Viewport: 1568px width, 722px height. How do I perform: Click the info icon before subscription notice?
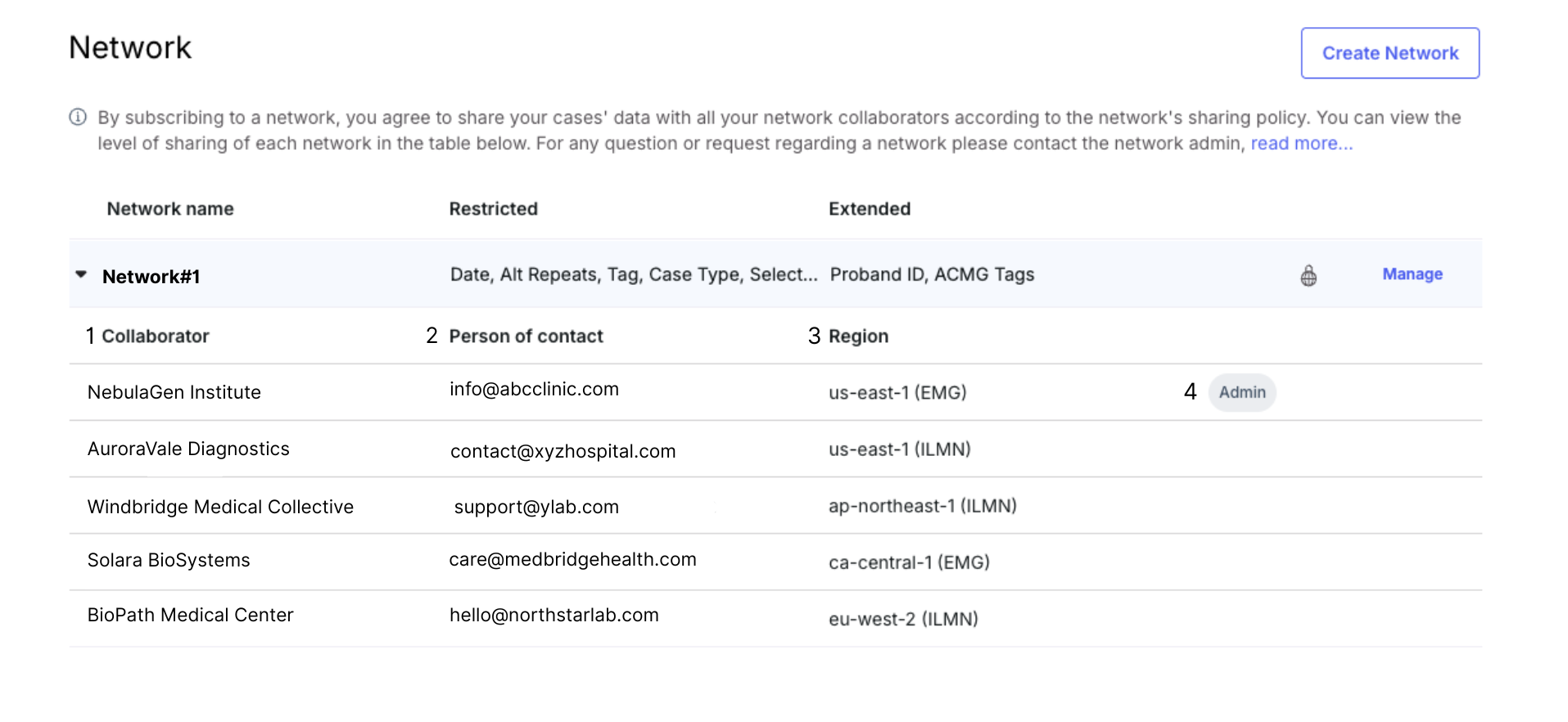click(x=78, y=117)
